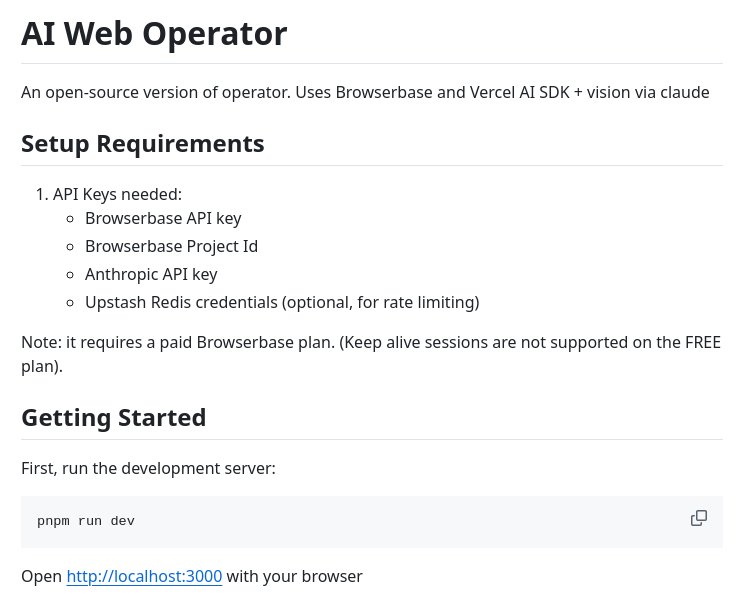The width and height of the screenshot is (738, 597).
Task: Click the 'Browserbase Project Id' list item
Action: 171,246
